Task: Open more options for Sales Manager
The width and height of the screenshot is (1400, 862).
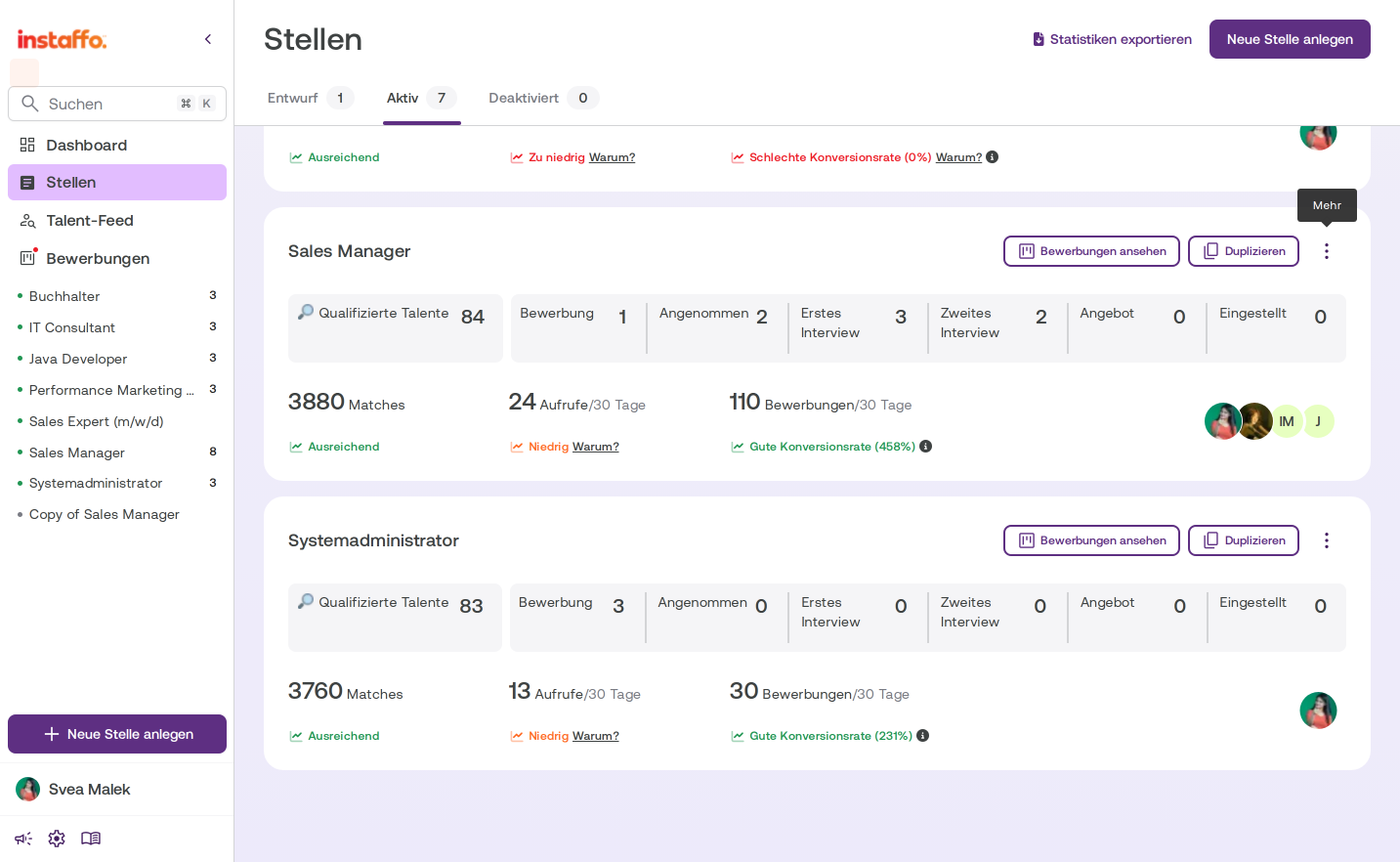Action: [1327, 251]
